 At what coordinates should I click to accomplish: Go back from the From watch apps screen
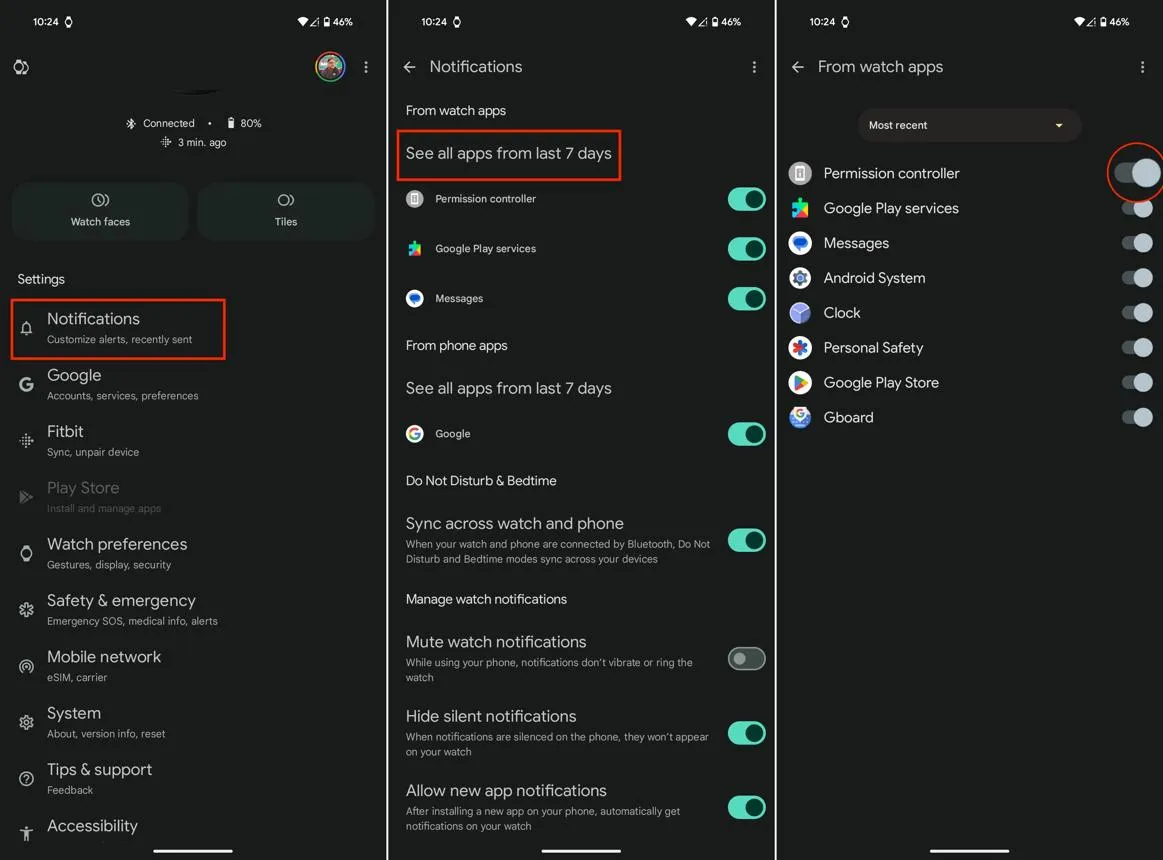798,67
